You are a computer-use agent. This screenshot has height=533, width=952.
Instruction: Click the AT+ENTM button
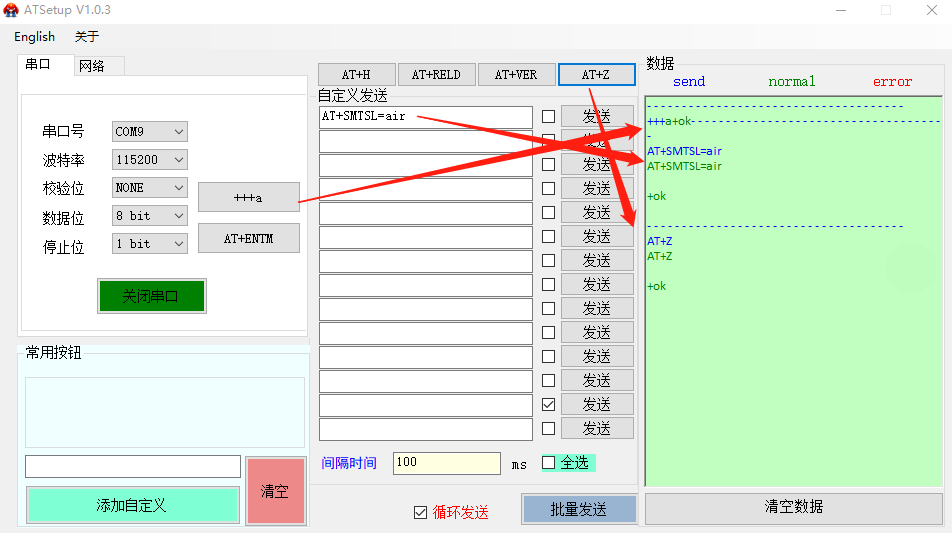coord(248,239)
